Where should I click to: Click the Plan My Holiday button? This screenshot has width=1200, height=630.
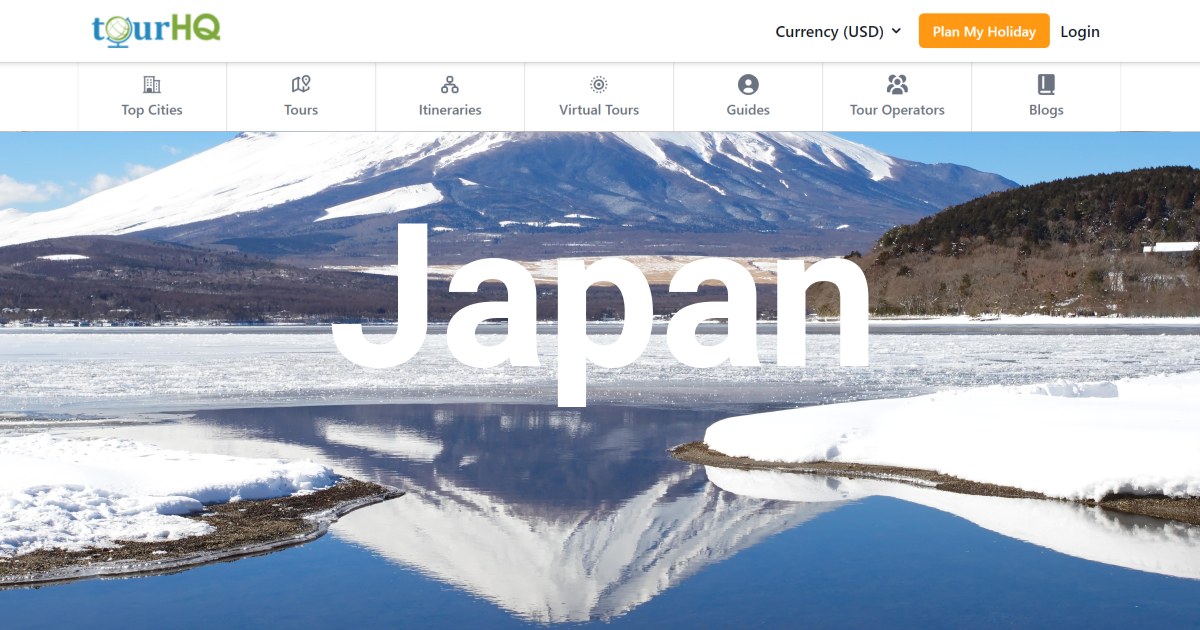point(984,31)
